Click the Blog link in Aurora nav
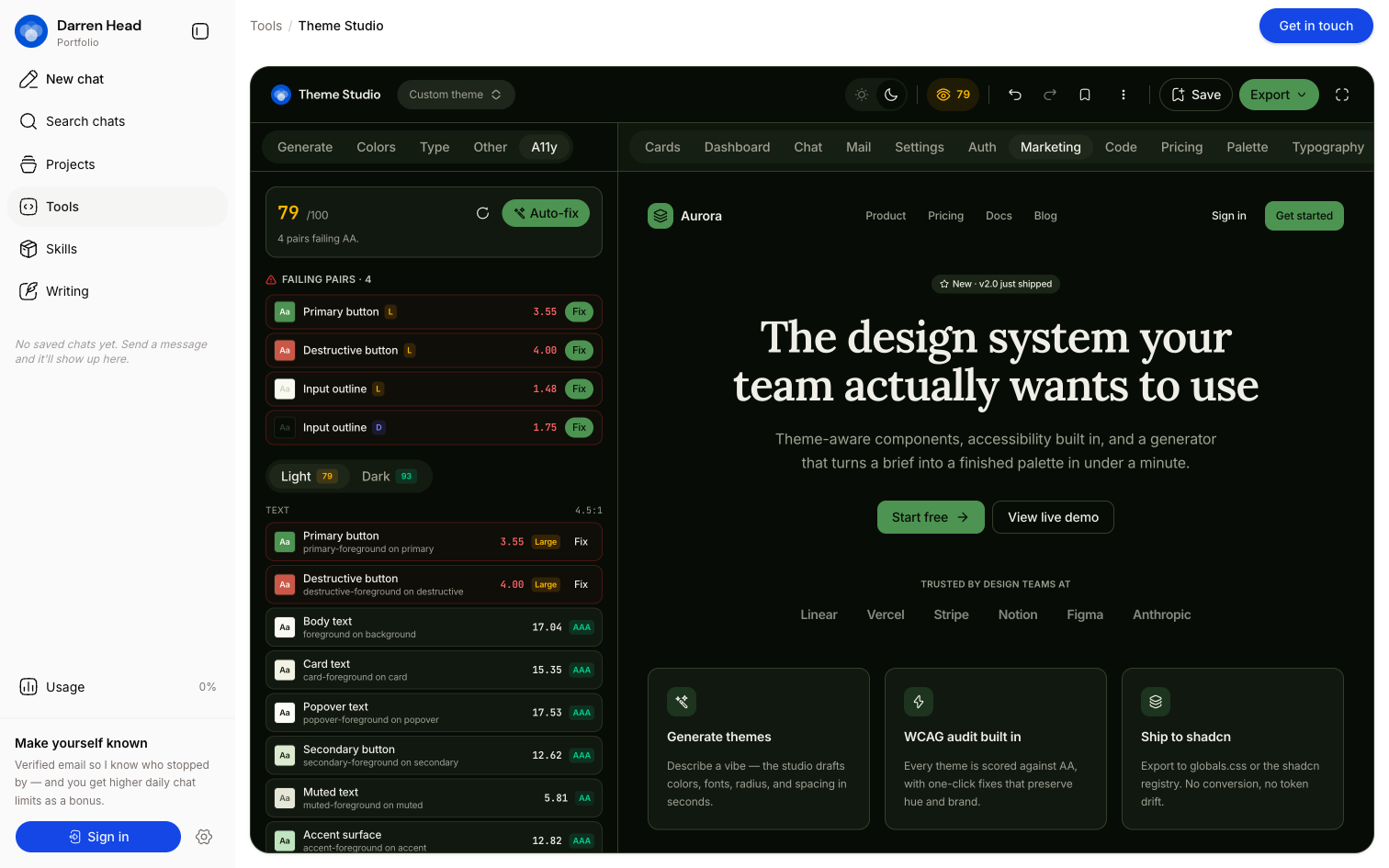 [x=1045, y=216]
